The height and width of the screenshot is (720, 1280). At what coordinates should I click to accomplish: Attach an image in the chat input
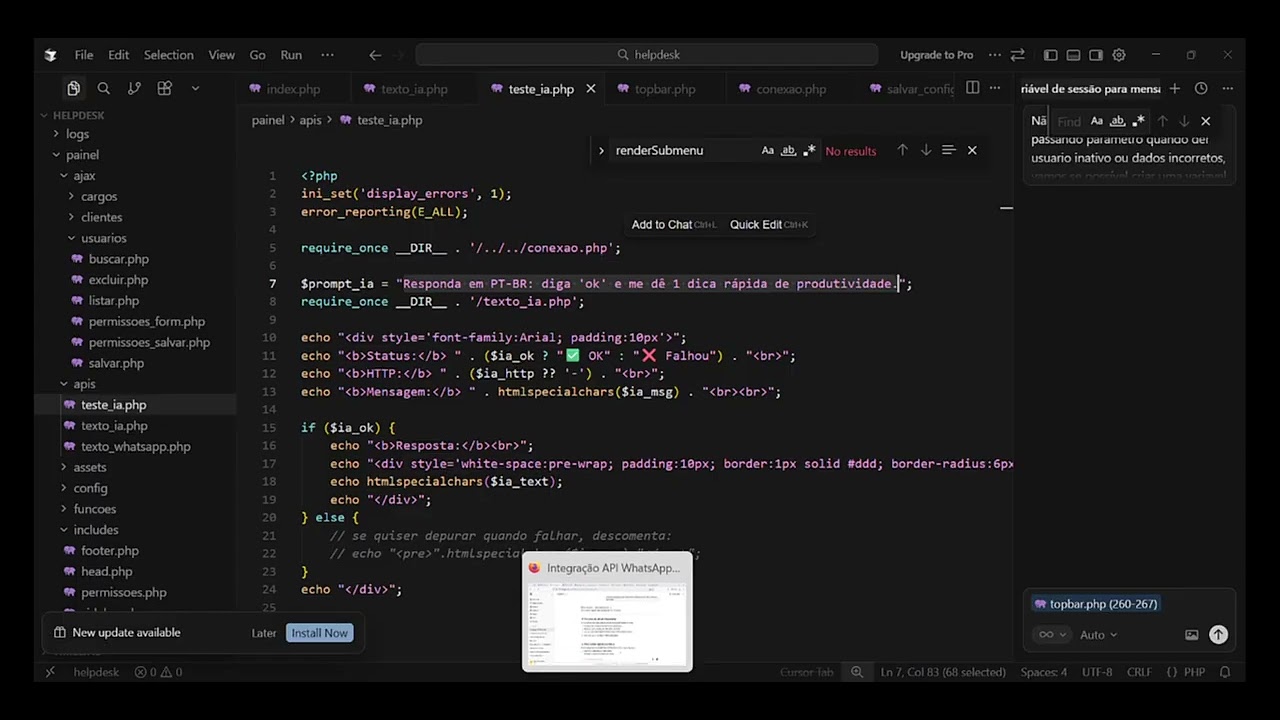(1192, 634)
